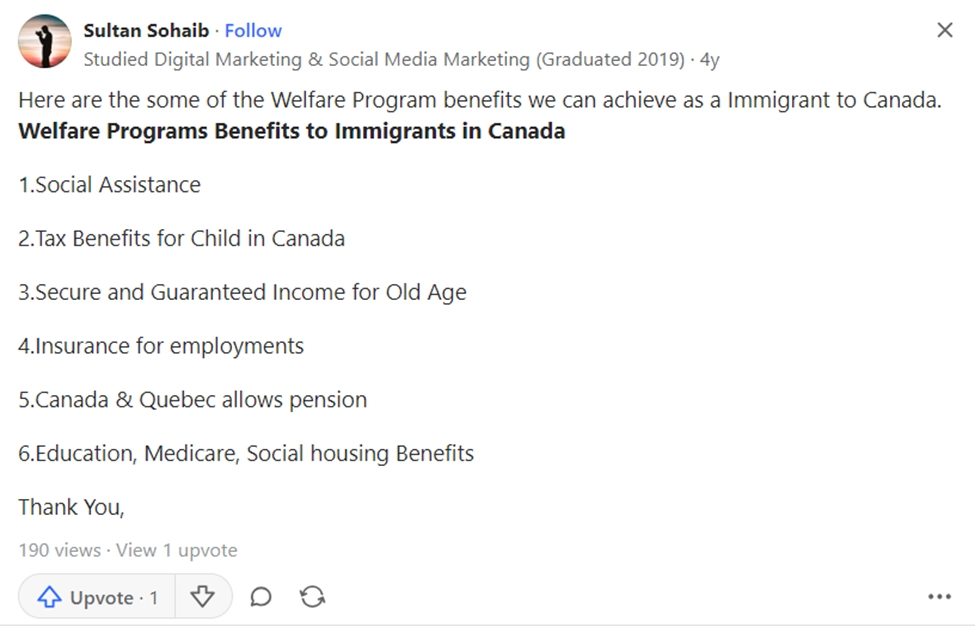Click the Tax Benefits for Child line
This screenshot has height=627, width=975.
click(182, 238)
